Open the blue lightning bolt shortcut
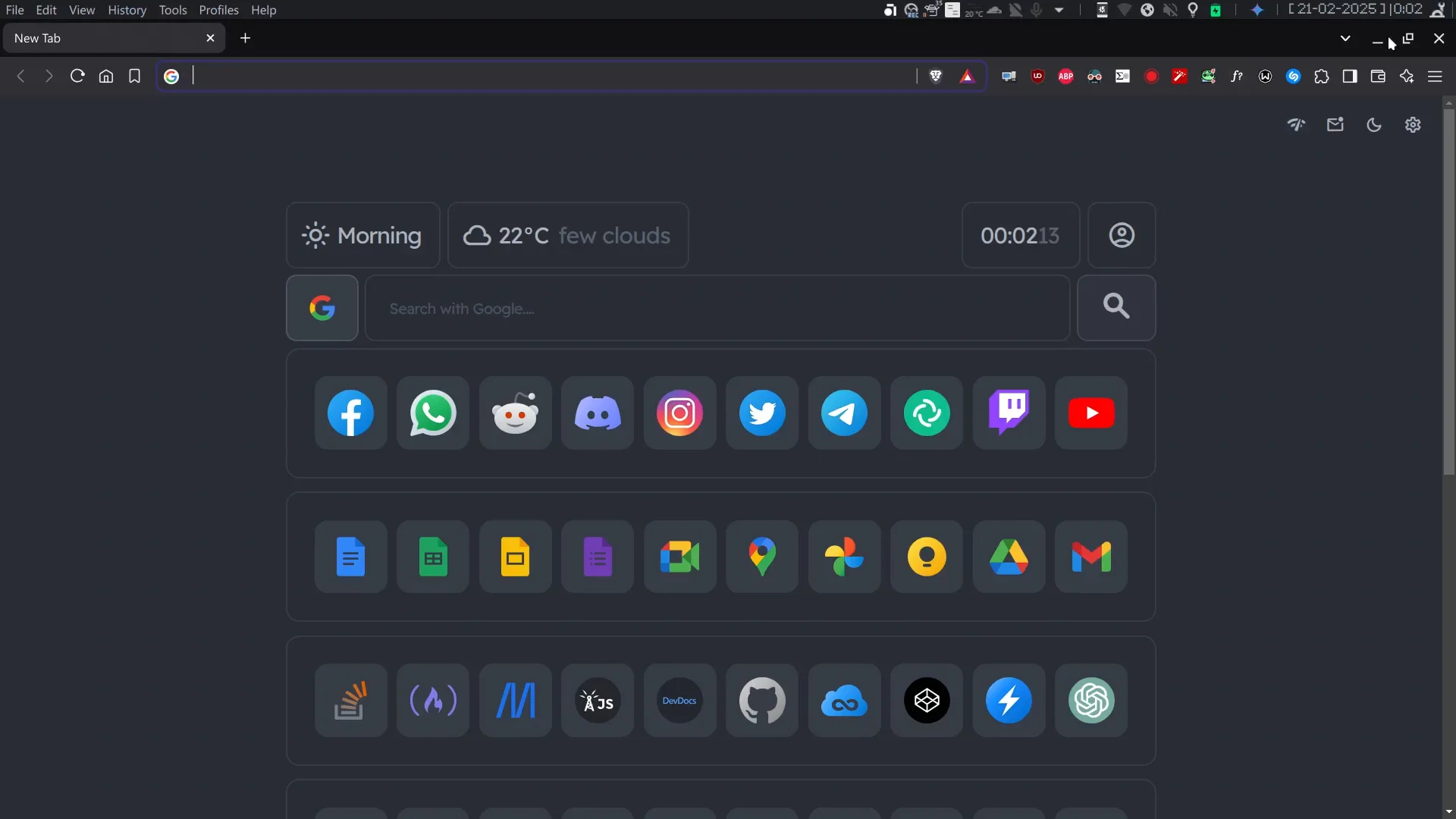This screenshot has height=819, width=1456. click(1009, 701)
